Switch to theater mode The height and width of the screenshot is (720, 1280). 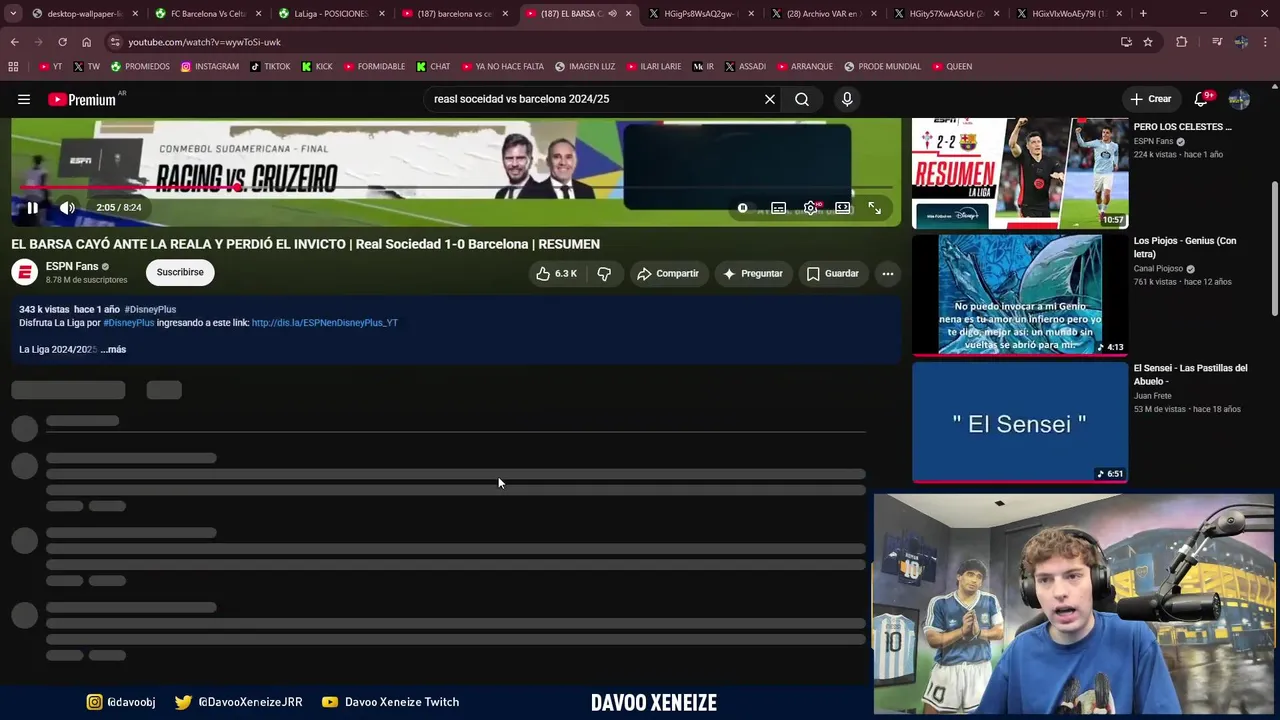tap(843, 208)
